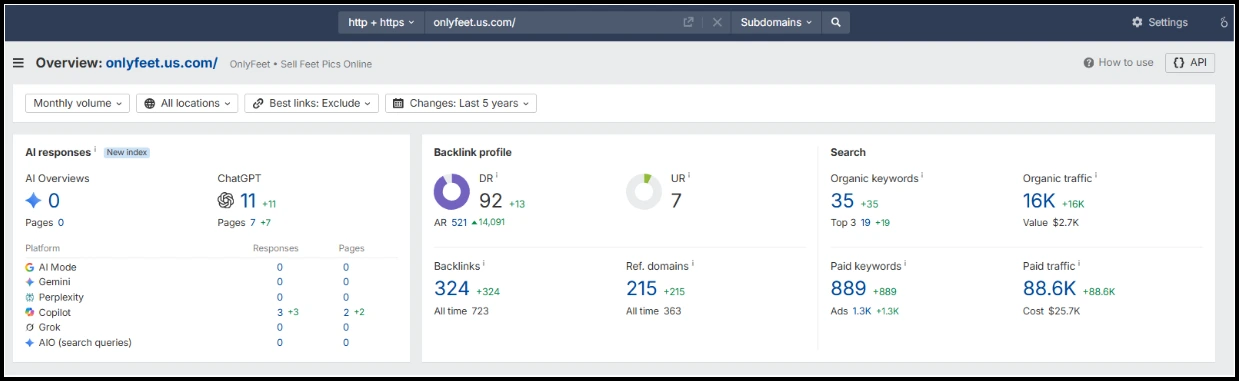Click the UR donut chart
The height and width of the screenshot is (381, 1239).
pyautogui.click(x=644, y=192)
